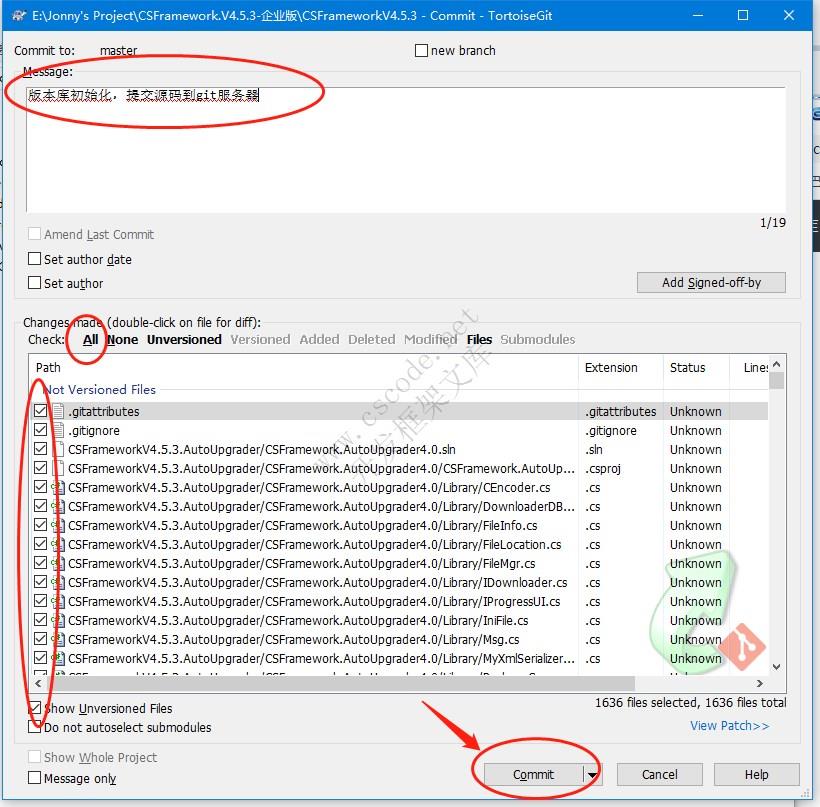Click the Msg.cs file icon
Image resolution: width=820 pixels, height=807 pixels.
[58, 639]
